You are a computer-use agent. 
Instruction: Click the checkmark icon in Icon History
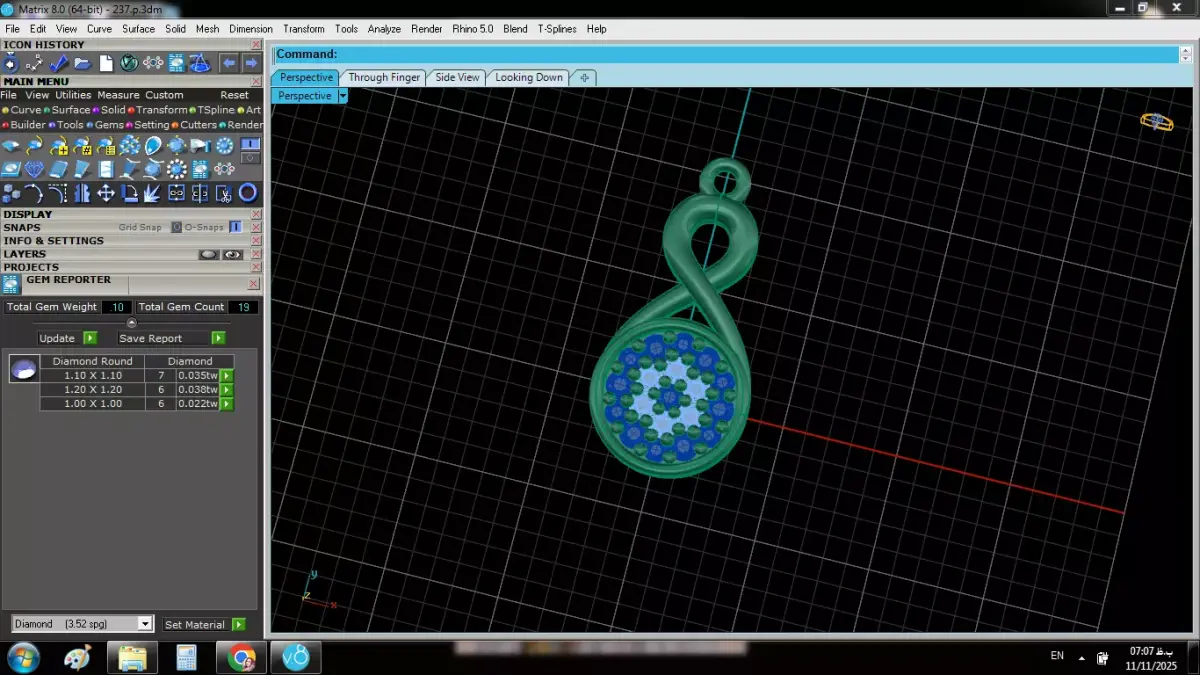[x=58, y=63]
